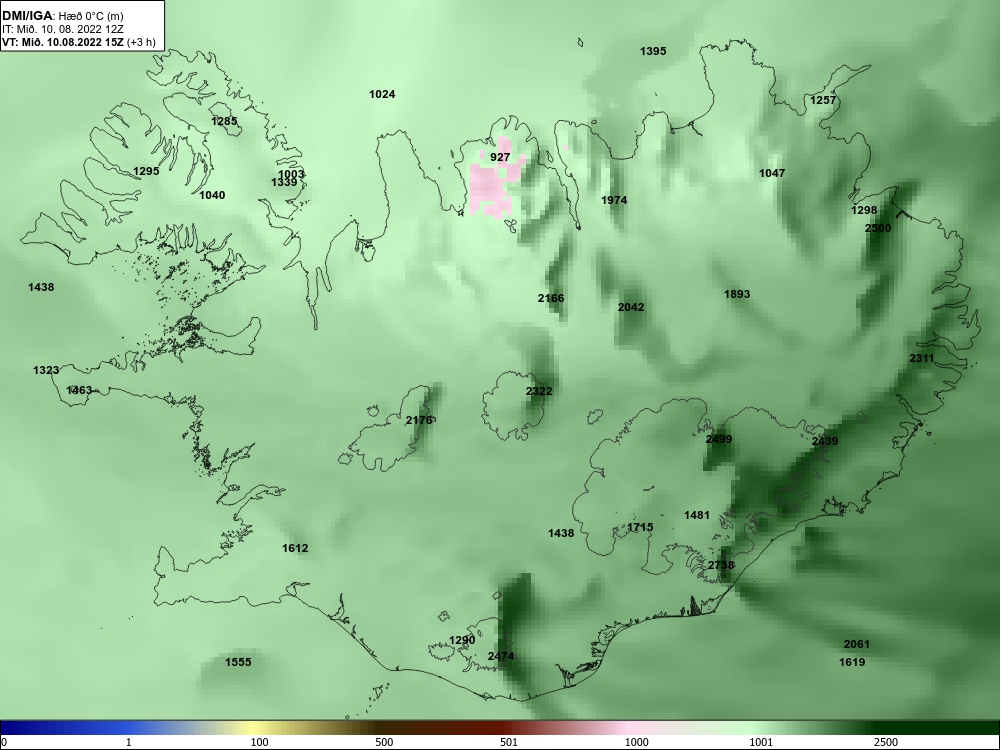Click the DMI/IGA title line in the info box
1000x750 pixels.
[63, 16]
